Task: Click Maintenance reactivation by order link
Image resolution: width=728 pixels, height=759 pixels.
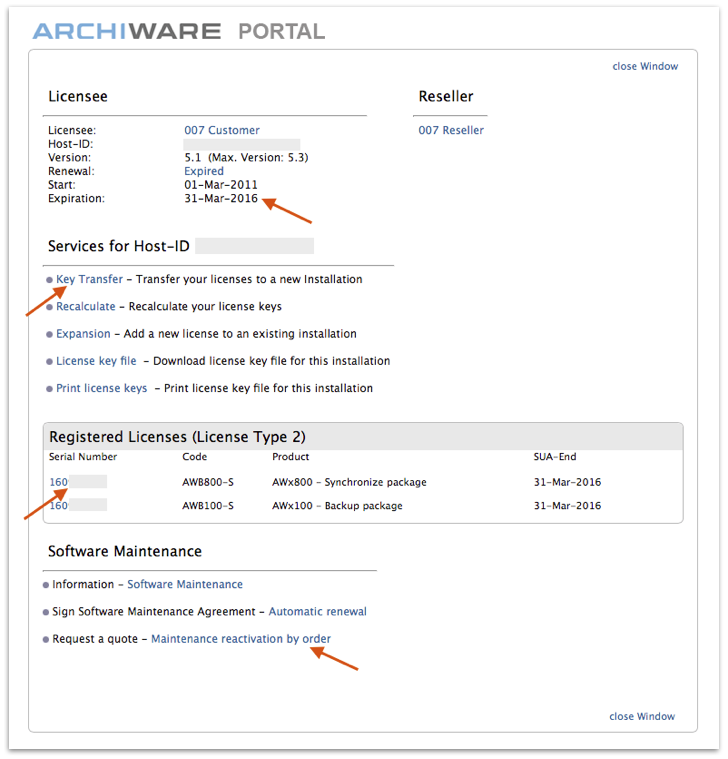Action: pyautogui.click(x=241, y=639)
